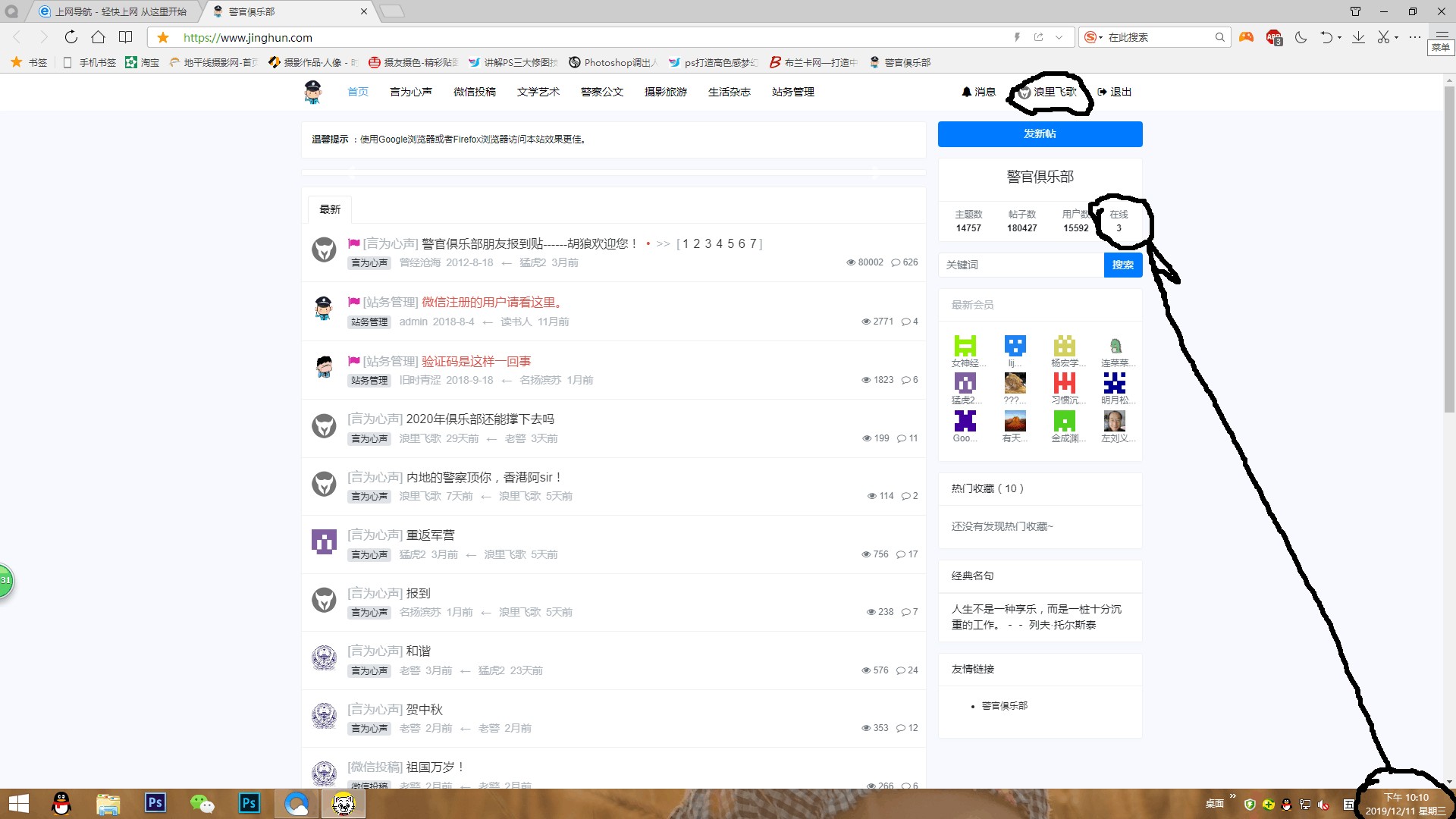
Task: Open the Photoshop调出 bookmark
Action: (613, 62)
